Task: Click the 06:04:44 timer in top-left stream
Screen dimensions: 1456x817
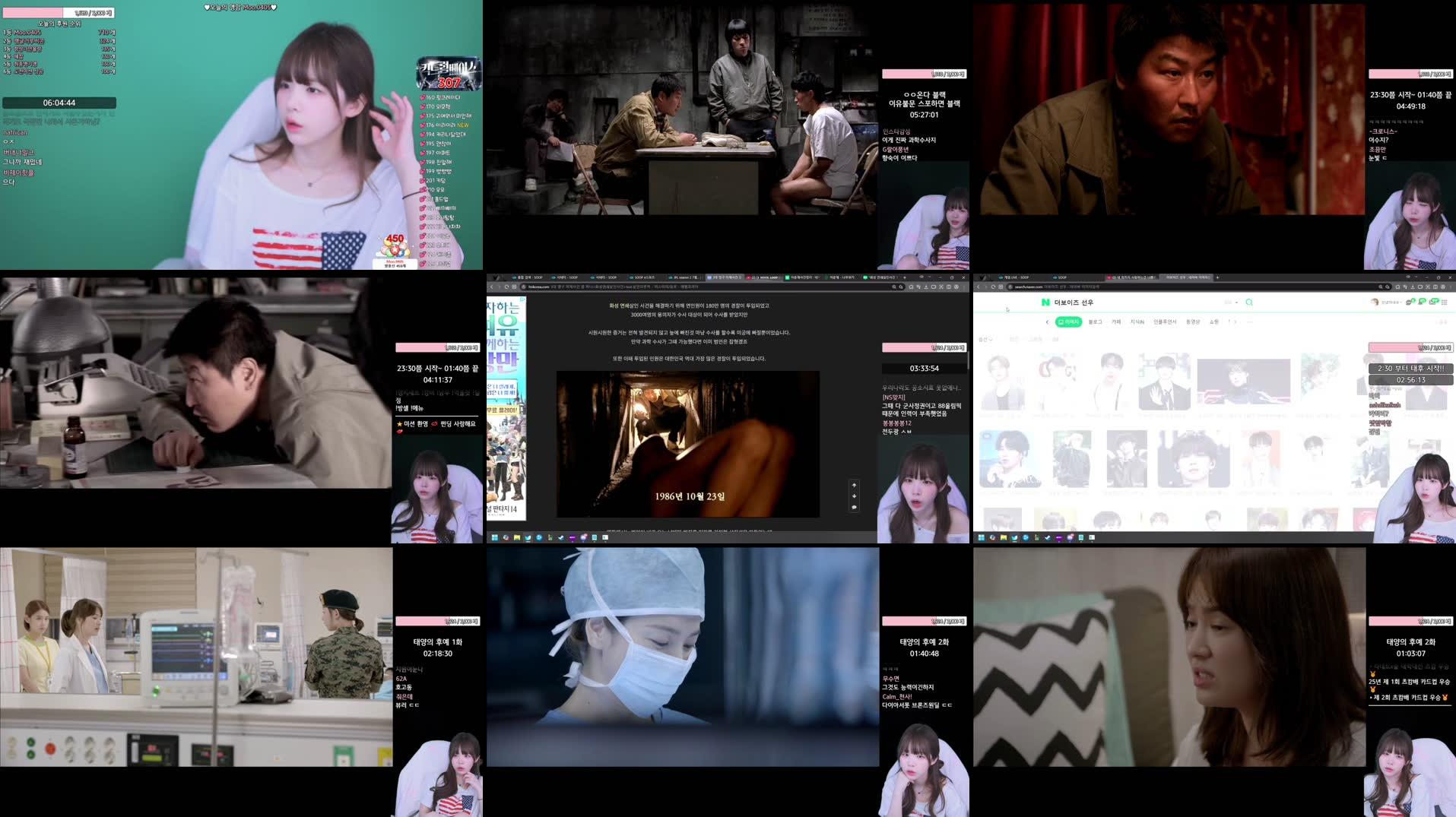Action: point(59,103)
